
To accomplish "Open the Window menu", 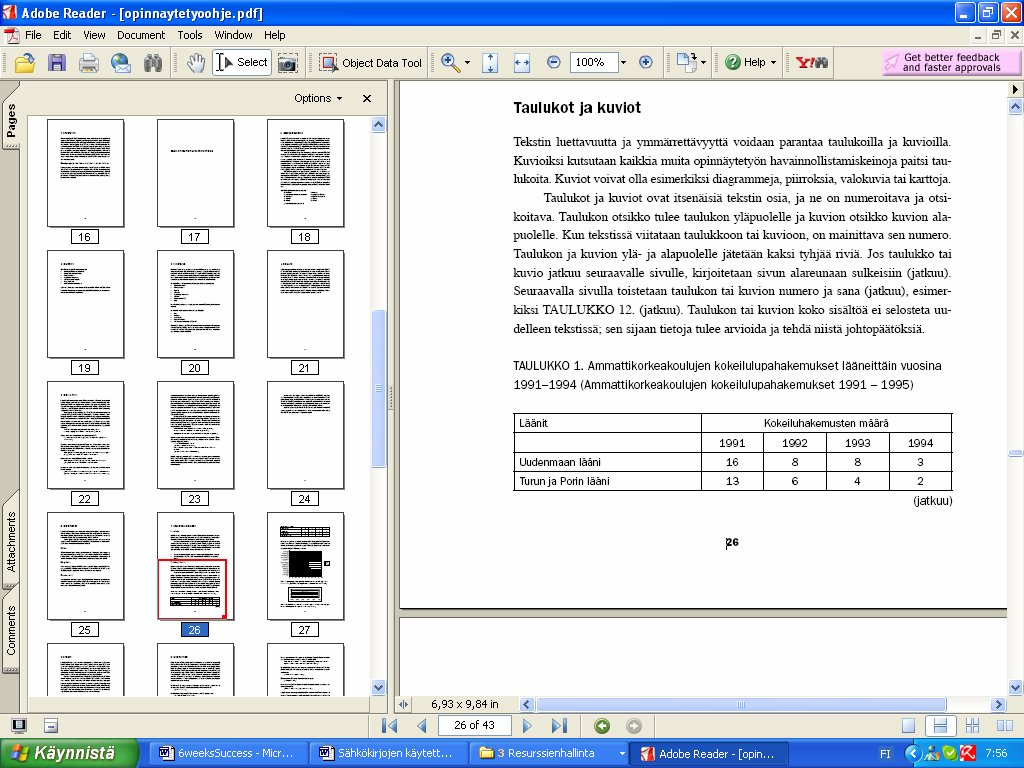I will tap(233, 35).
